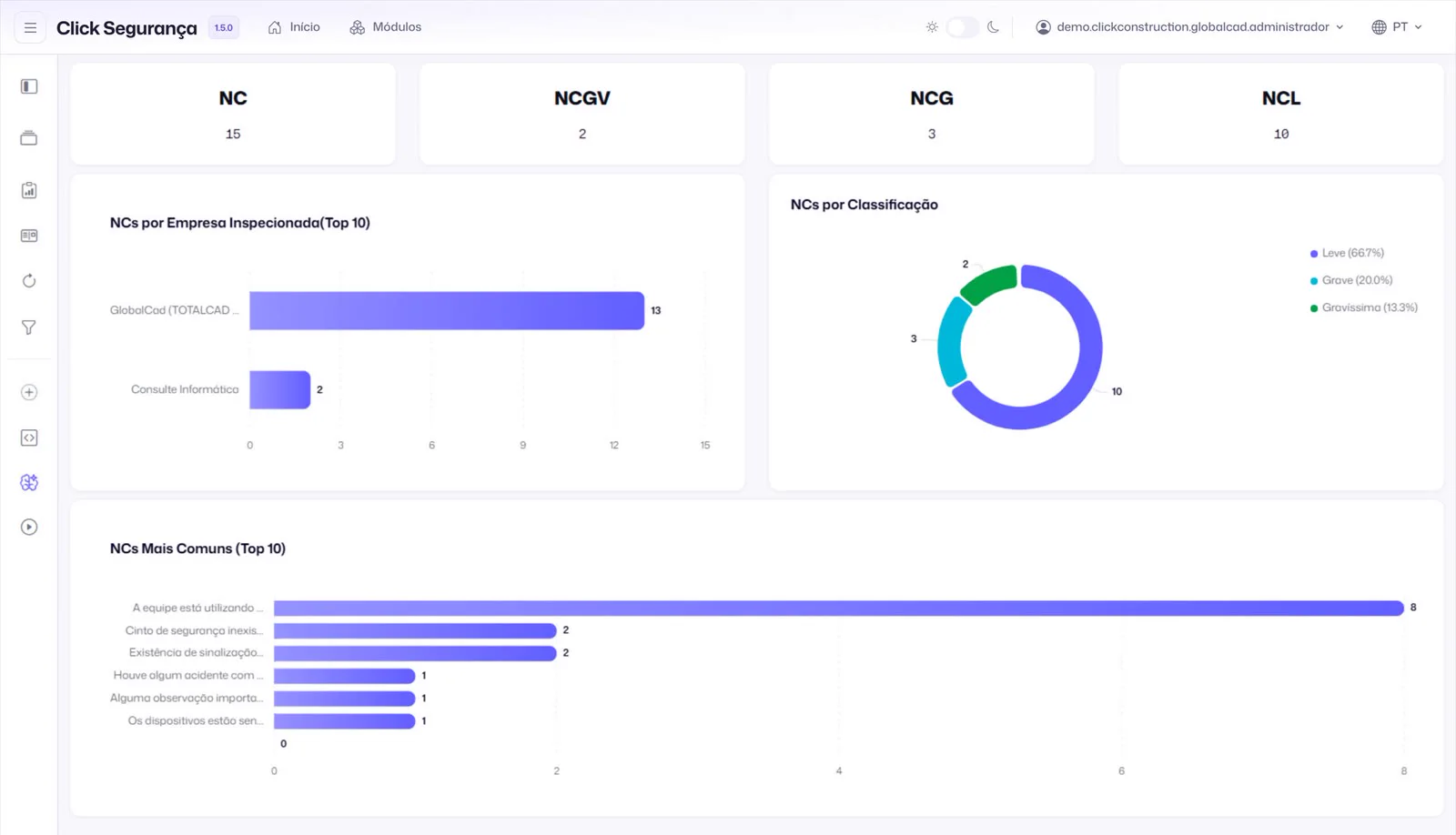This screenshot has height=835, width=1456.
Task: Select the NCG card showing 3
Action: [932, 115]
